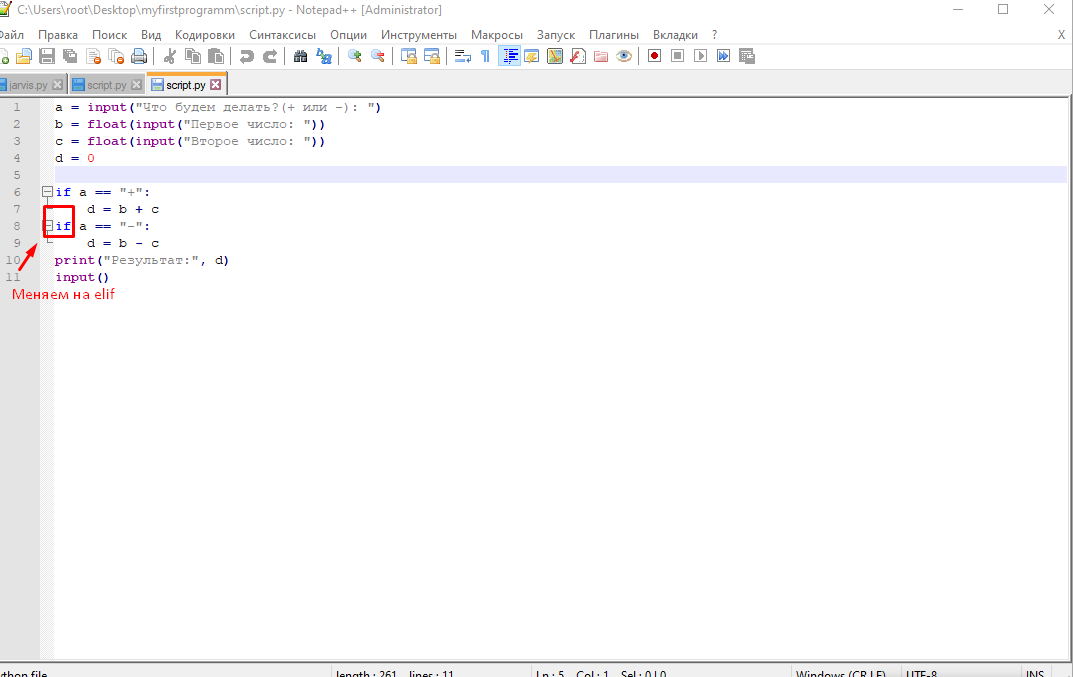1073x677 pixels.
Task: Show the Document Map panel icon
Action: [x=555, y=56]
